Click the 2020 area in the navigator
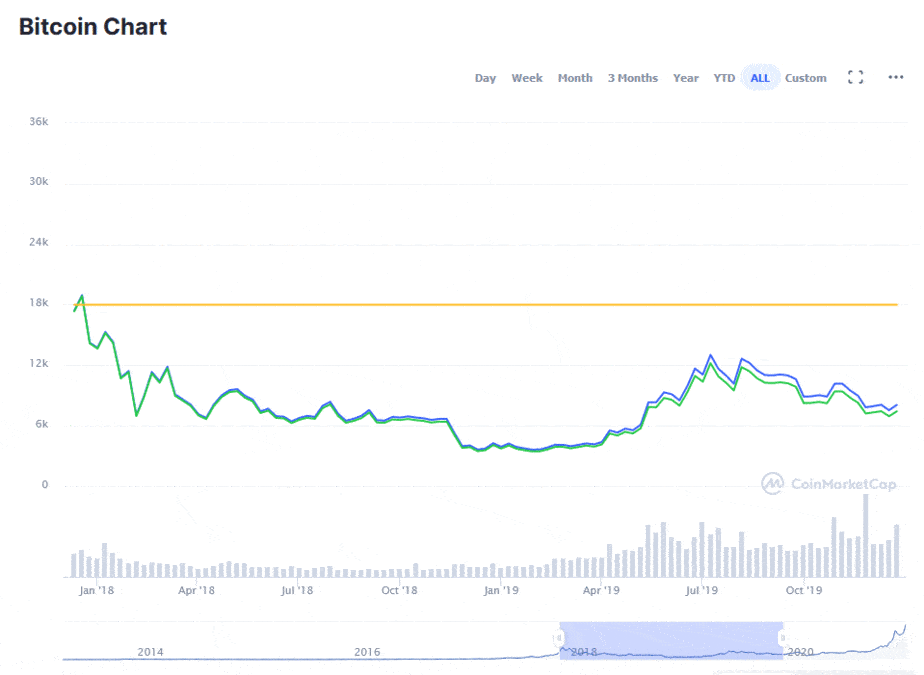This screenshot has height=675, width=924. click(801, 651)
